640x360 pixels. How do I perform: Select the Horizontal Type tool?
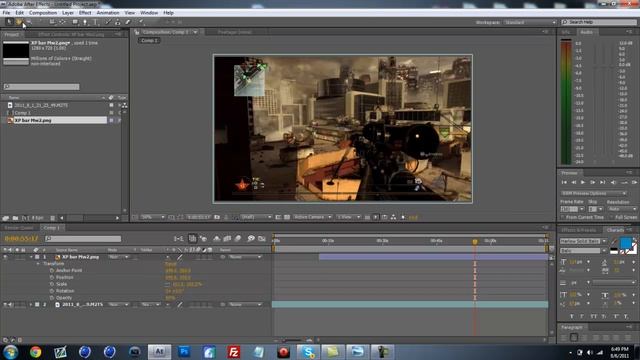(x=96, y=22)
